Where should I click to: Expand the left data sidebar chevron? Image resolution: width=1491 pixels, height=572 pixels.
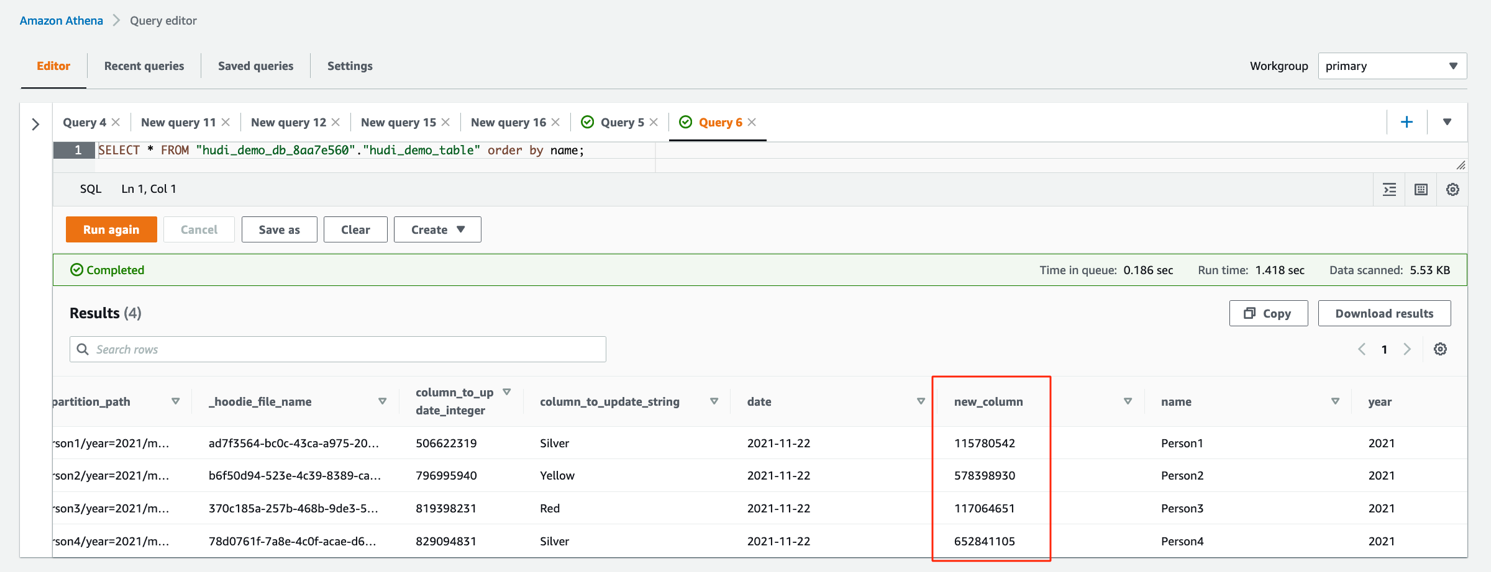pos(36,124)
